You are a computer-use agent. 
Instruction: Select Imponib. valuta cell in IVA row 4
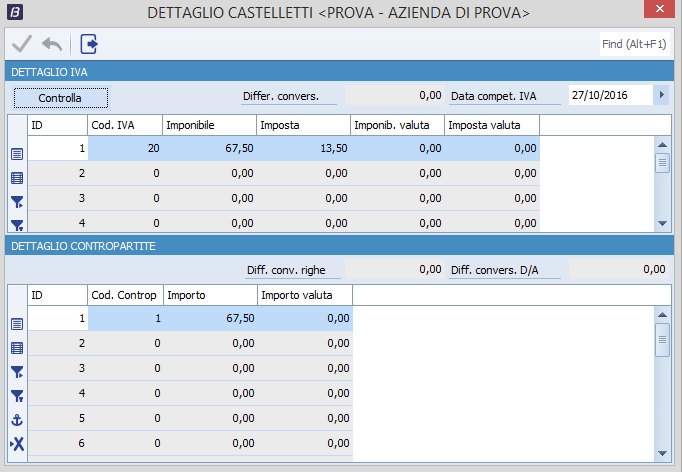tap(397, 222)
